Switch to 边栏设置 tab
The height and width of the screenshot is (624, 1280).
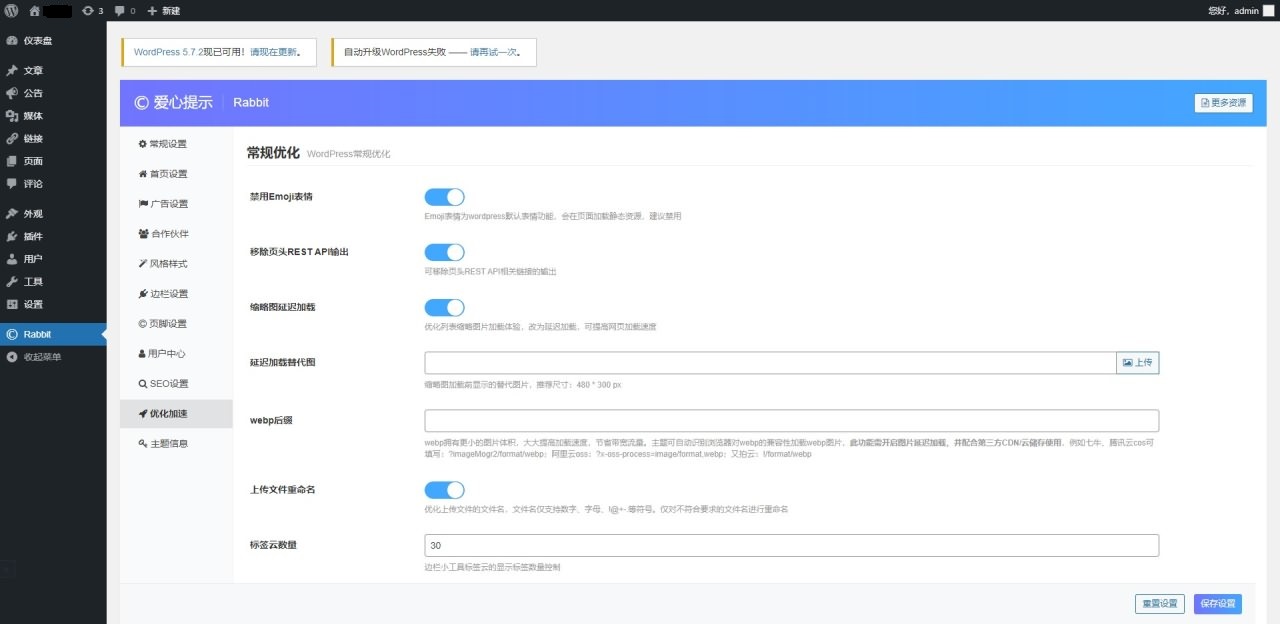point(176,294)
